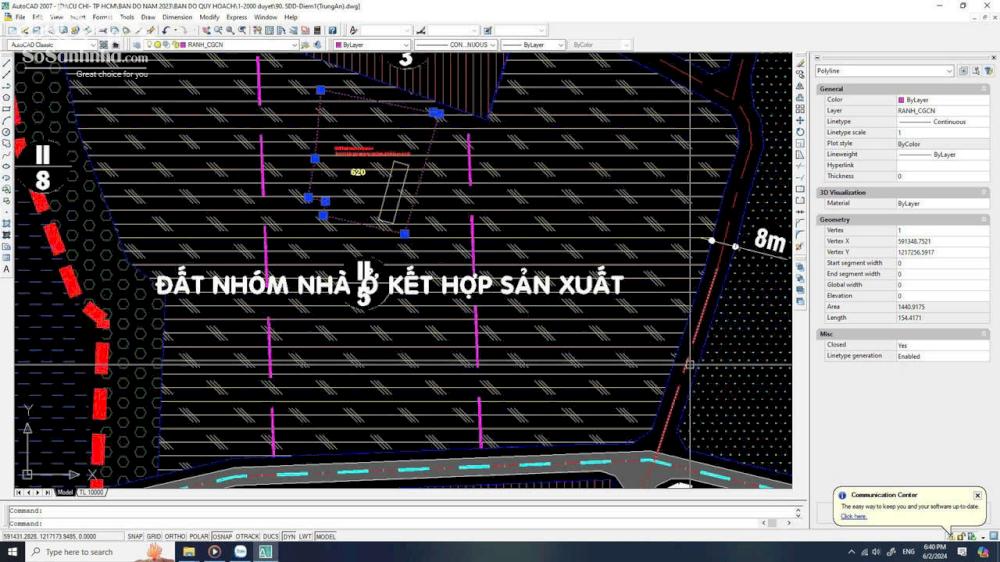Open the Polyline object type dropdown

949,71
